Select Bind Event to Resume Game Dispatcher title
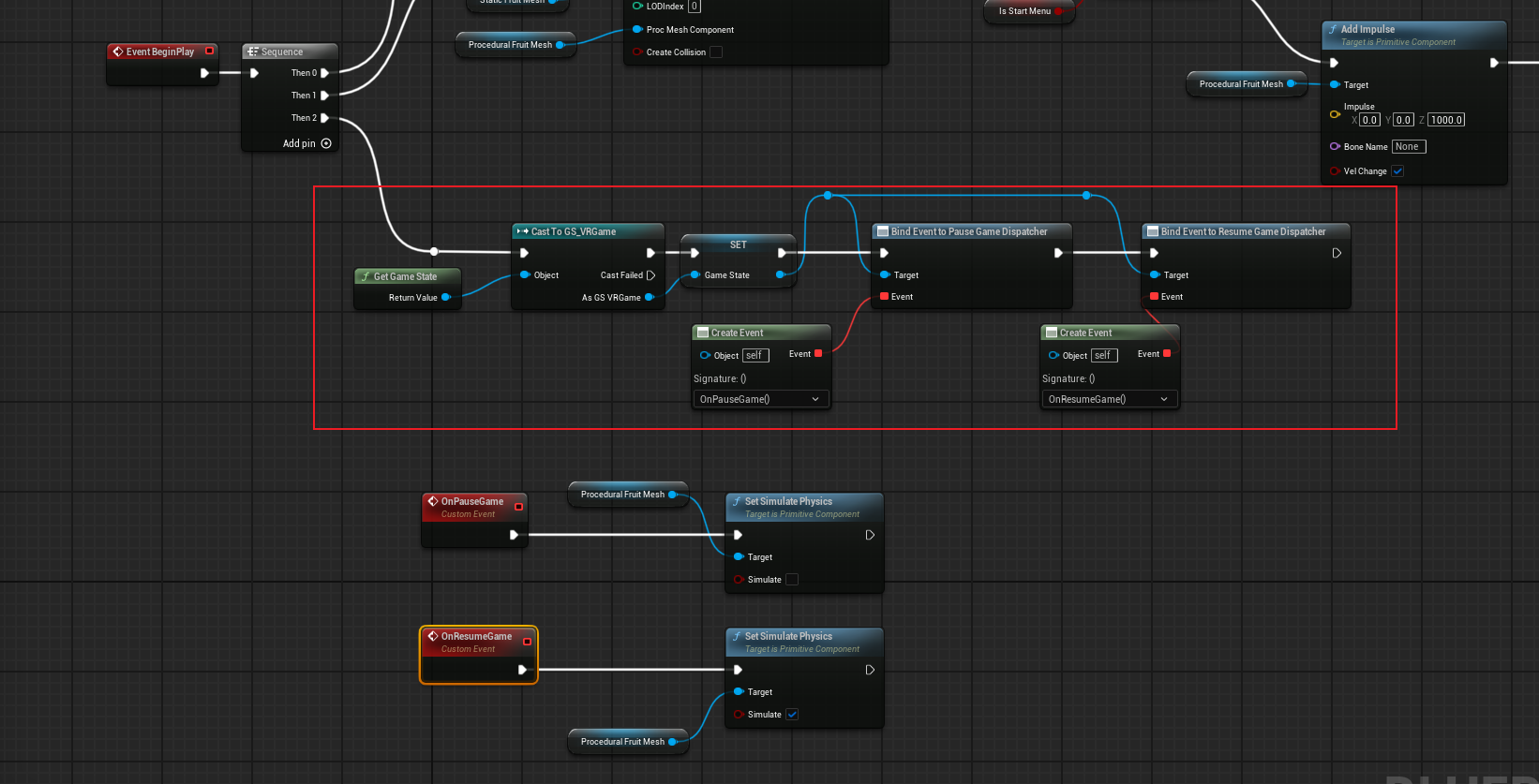The height and width of the screenshot is (784, 1539). (x=1243, y=231)
